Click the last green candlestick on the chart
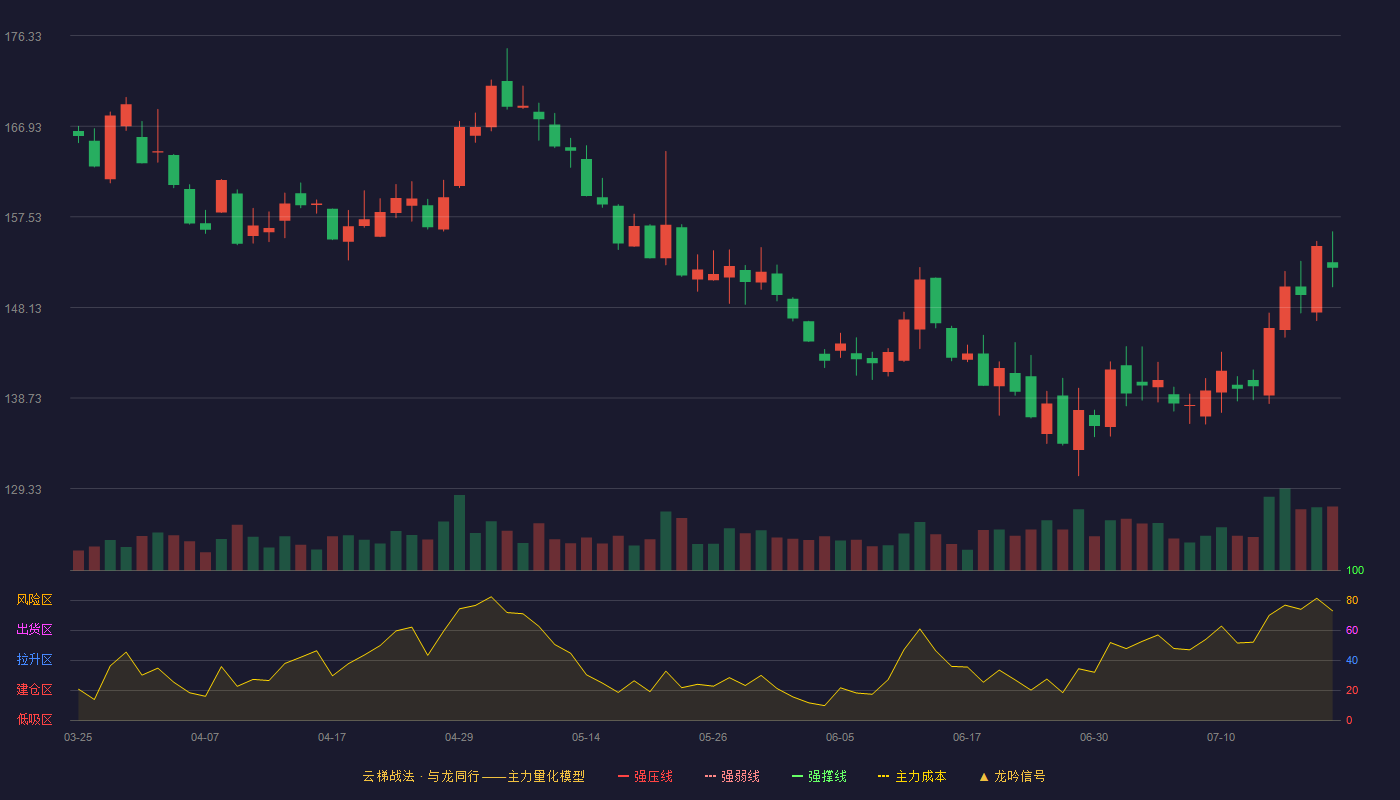 pos(1332,265)
